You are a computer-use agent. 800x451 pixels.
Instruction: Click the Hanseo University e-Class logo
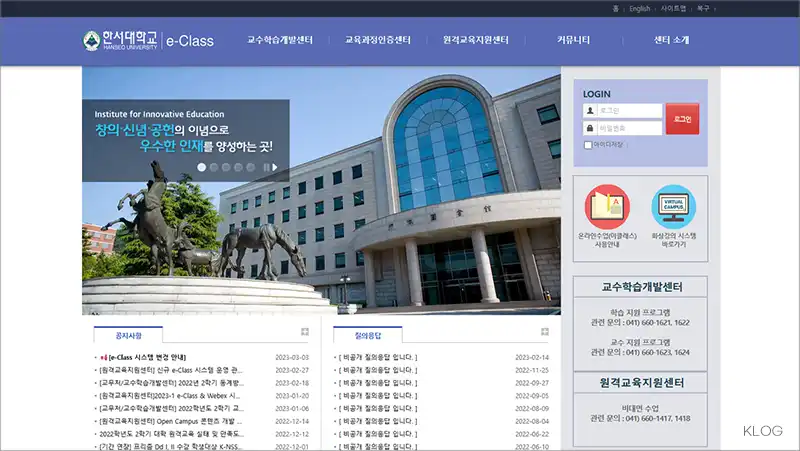(148, 40)
